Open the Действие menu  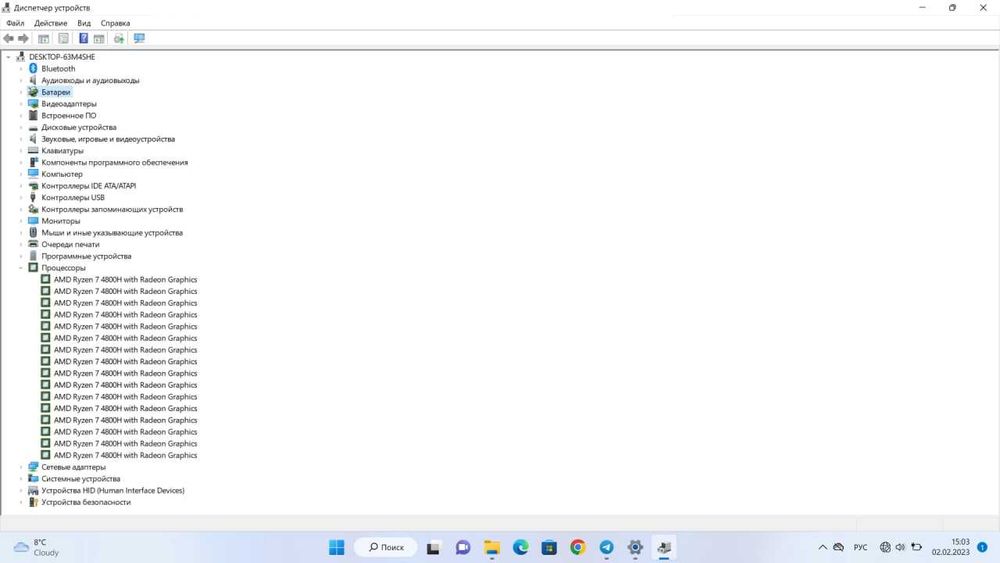point(50,23)
